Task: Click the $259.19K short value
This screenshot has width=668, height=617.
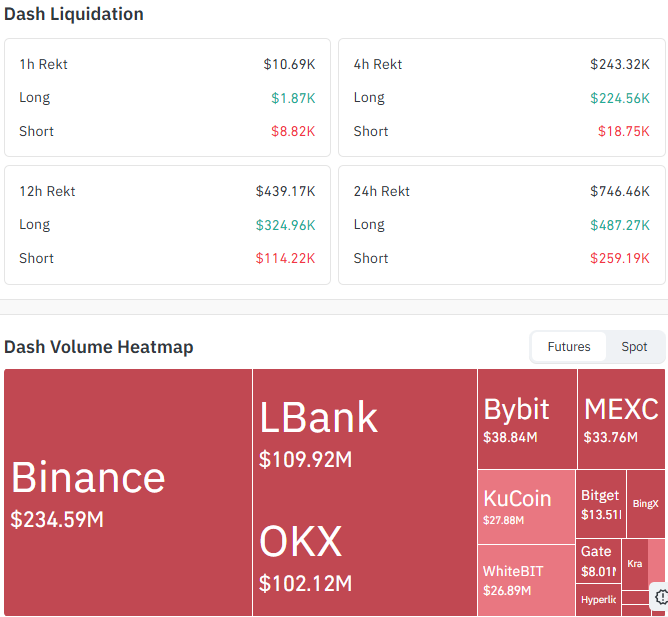Action: pyautogui.click(x=620, y=258)
